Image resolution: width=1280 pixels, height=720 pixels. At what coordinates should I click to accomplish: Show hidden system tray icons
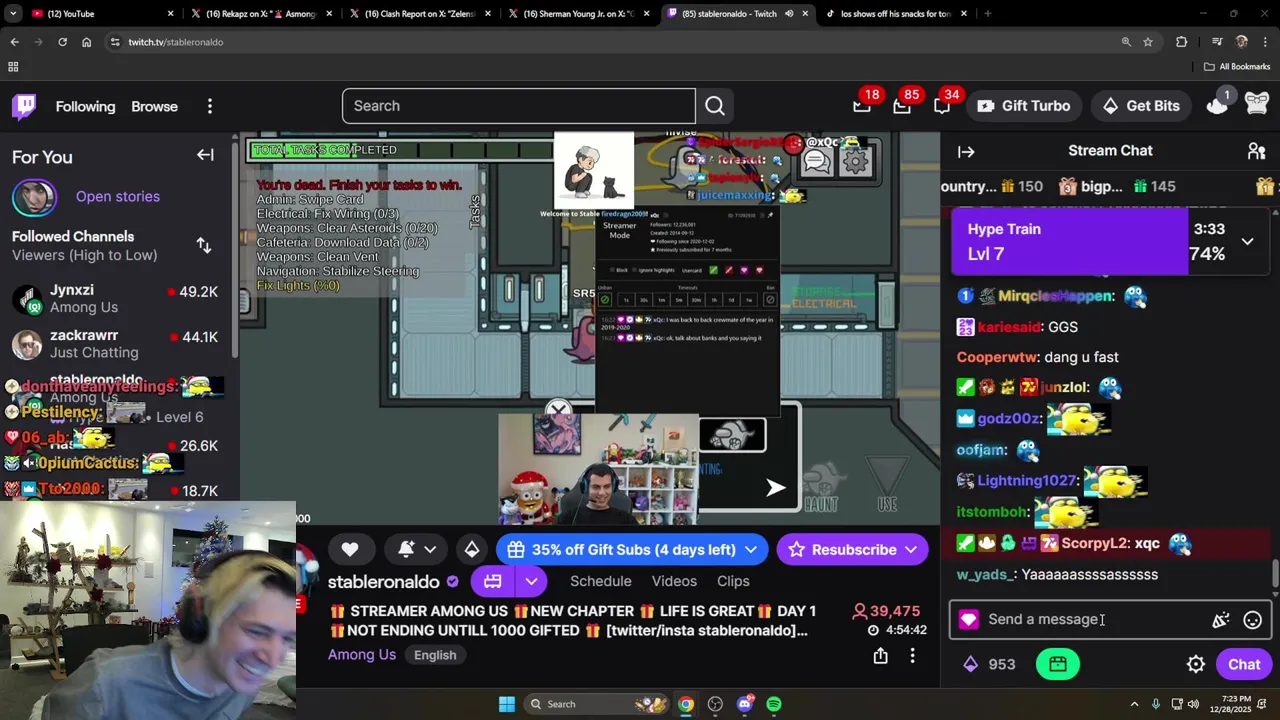click(x=1134, y=704)
